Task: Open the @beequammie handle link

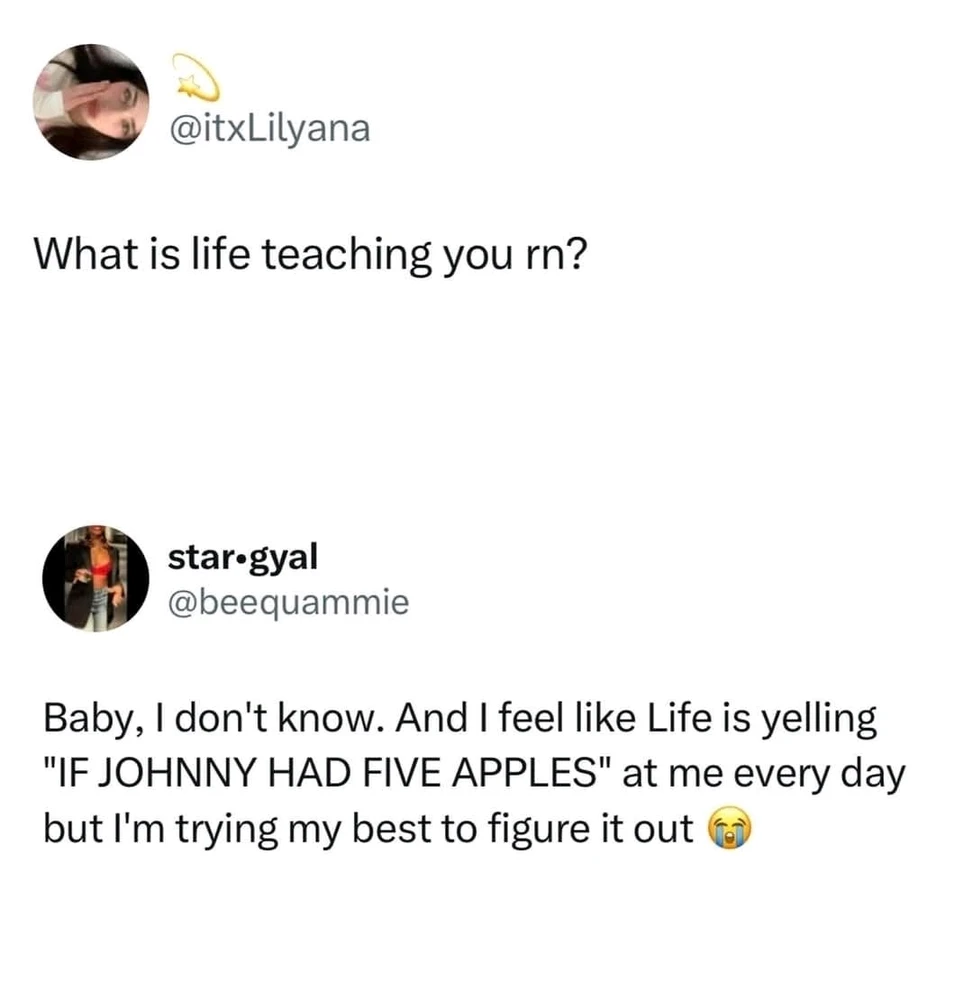Action: 288,603
